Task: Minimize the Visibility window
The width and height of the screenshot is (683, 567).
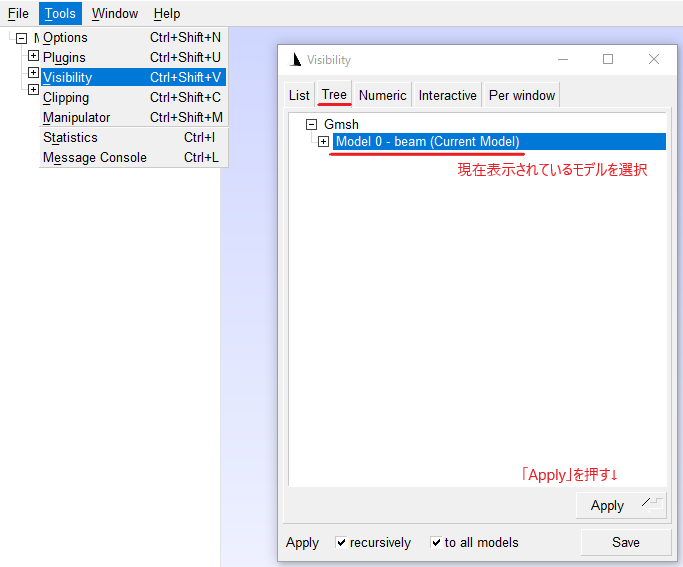Action: point(563,59)
